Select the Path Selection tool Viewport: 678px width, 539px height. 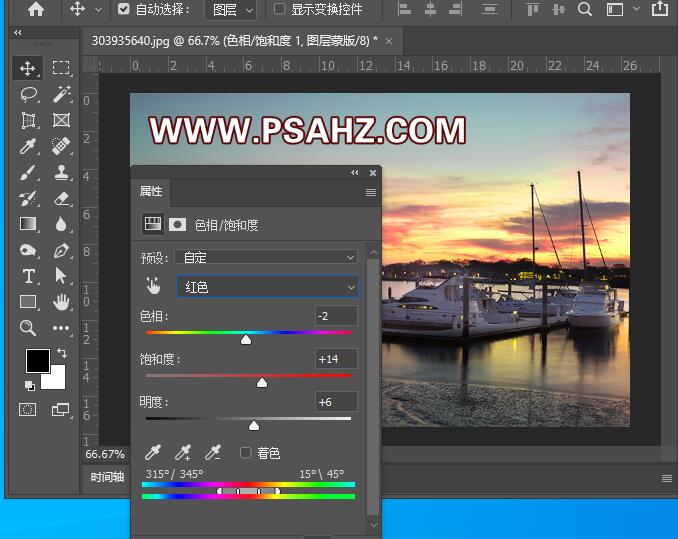tap(61, 276)
